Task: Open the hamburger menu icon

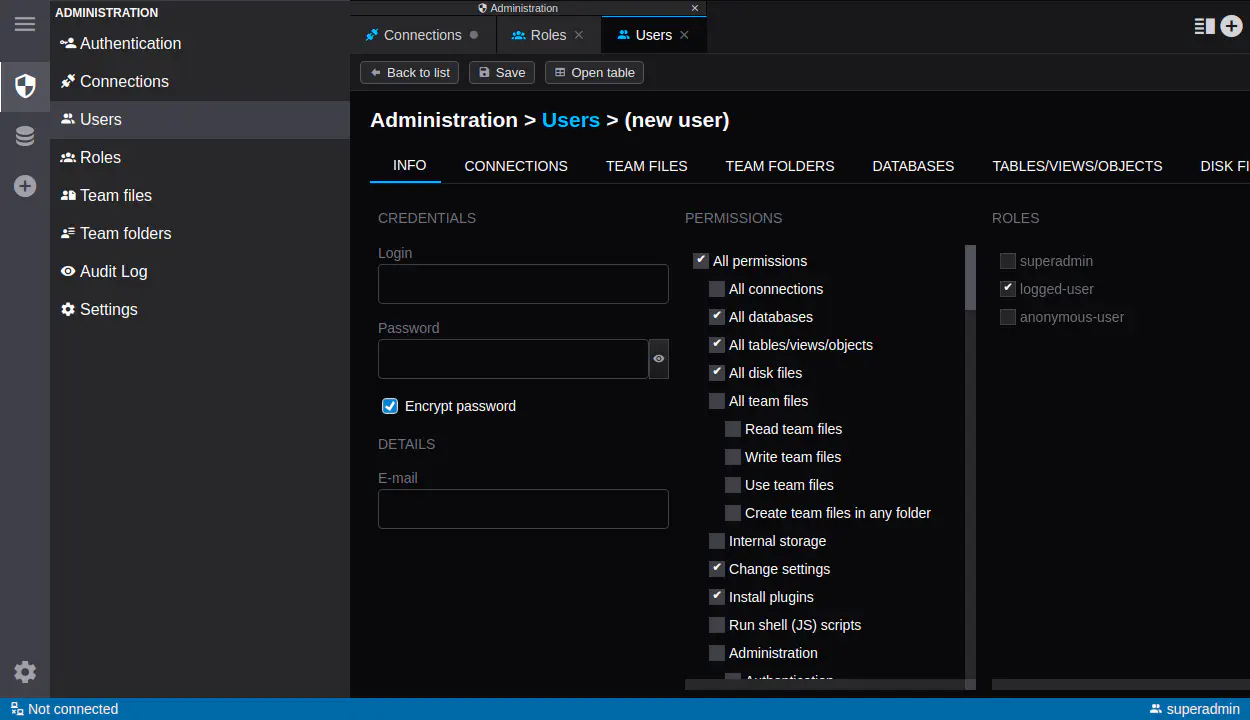Action: pyautogui.click(x=25, y=24)
